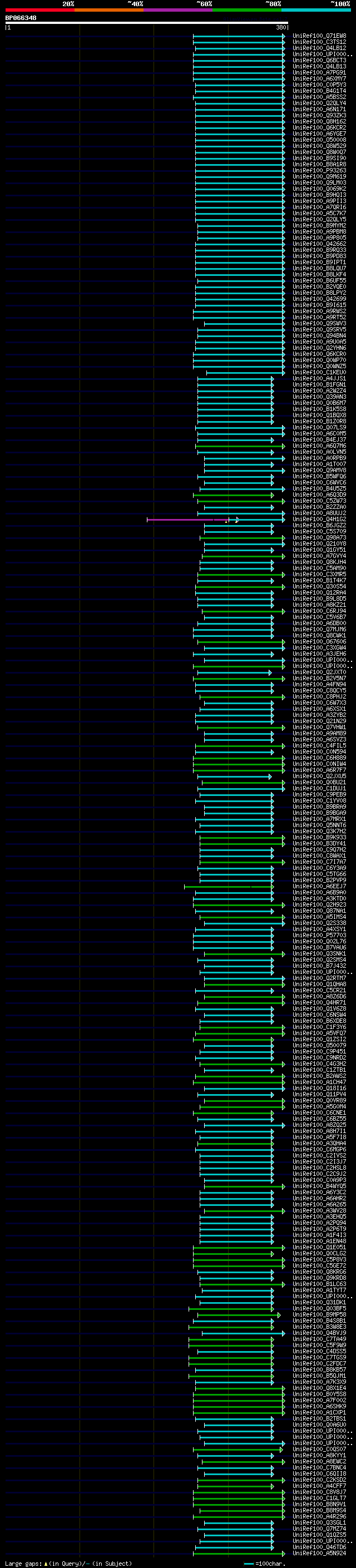
Task: Select the UniRef100_A5BSS2 label
Action: (319, 97)
